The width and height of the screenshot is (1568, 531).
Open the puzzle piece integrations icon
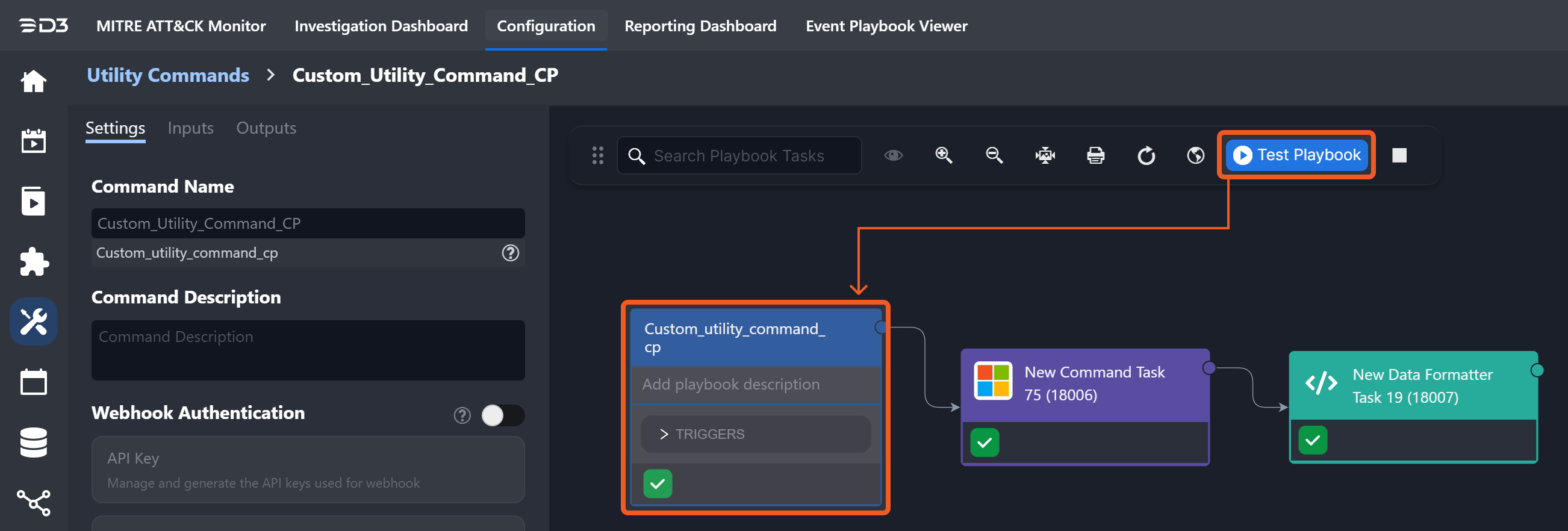34,261
